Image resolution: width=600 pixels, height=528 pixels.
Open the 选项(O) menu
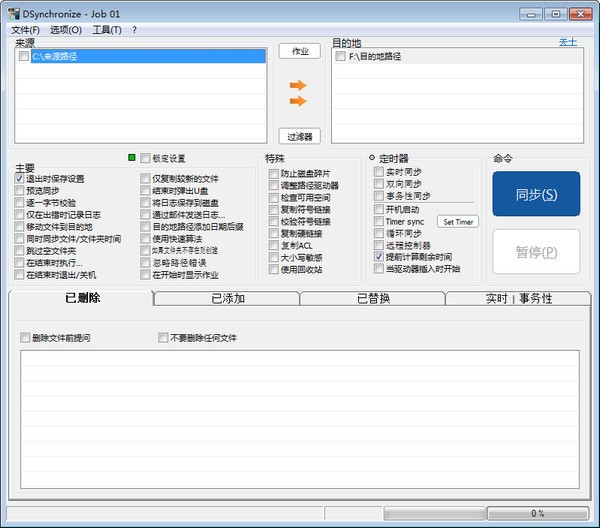66,30
